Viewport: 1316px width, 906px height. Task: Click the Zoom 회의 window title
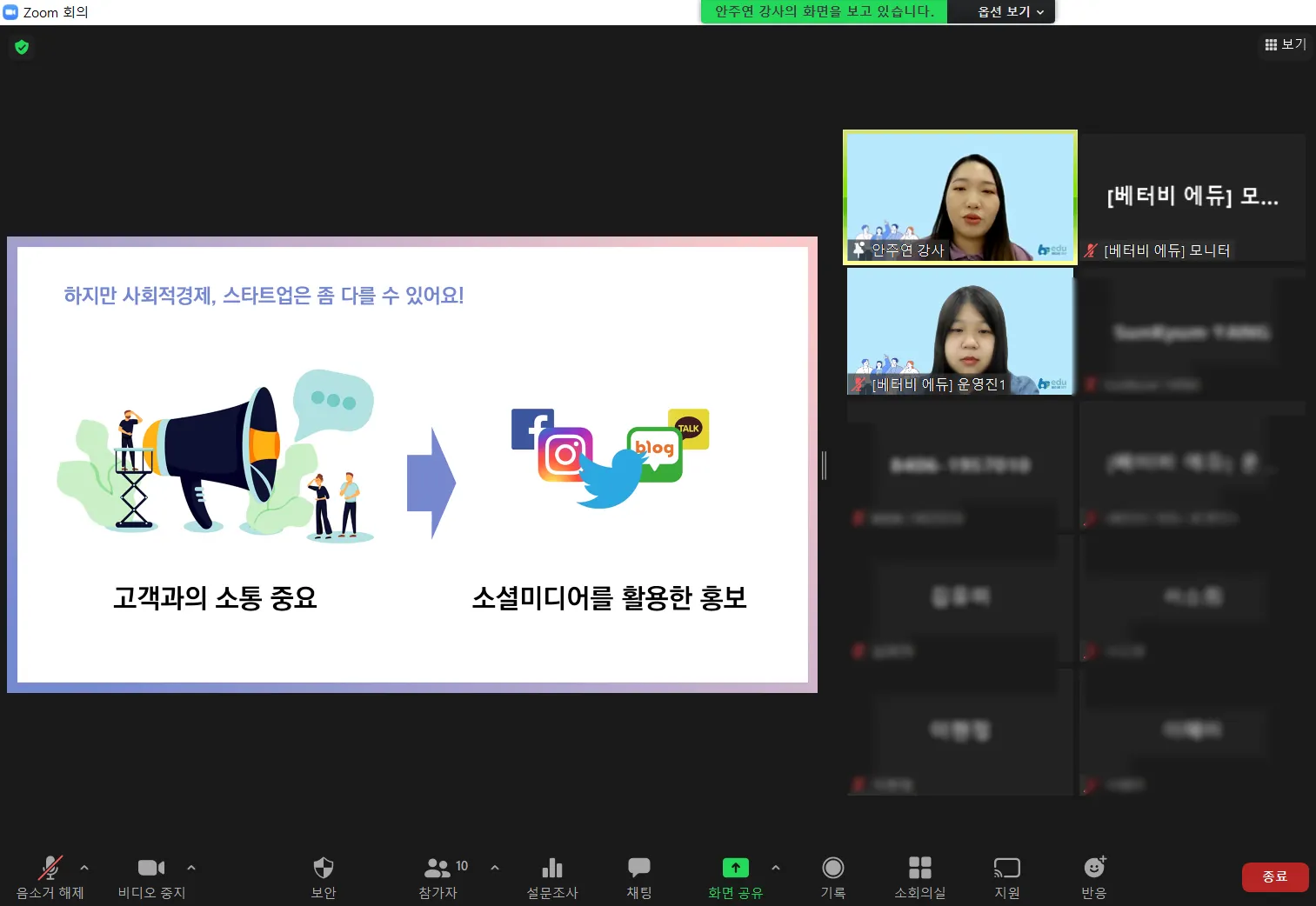pyautogui.click(x=56, y=12)
